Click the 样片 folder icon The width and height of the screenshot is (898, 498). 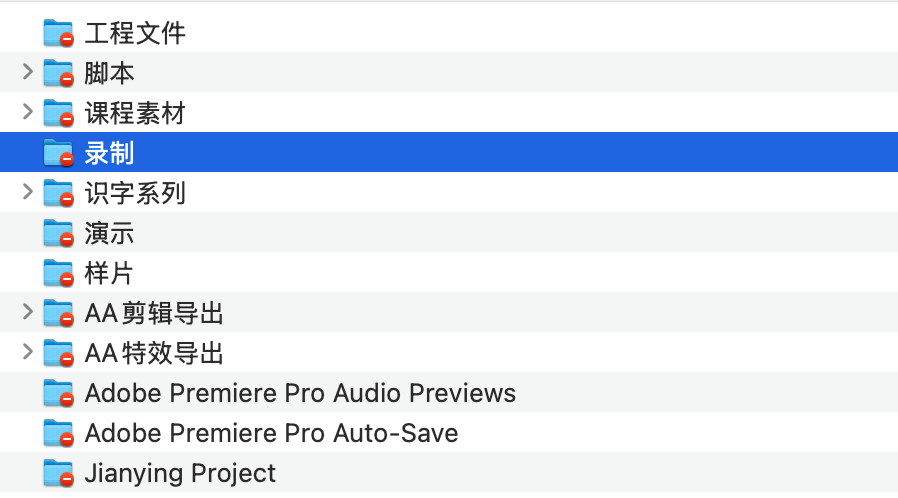pyautogui.click(x=58, y=273)
